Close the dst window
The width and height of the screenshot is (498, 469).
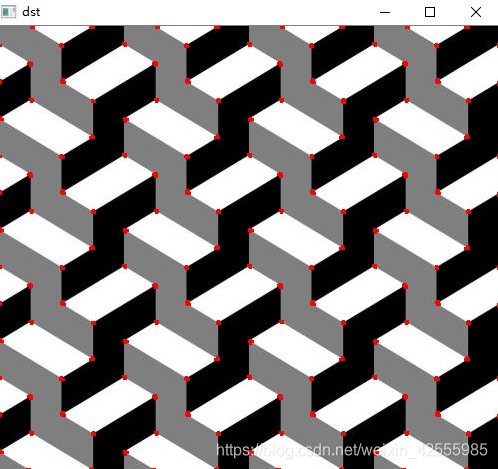pyautogui.click(x=476, y=12)
